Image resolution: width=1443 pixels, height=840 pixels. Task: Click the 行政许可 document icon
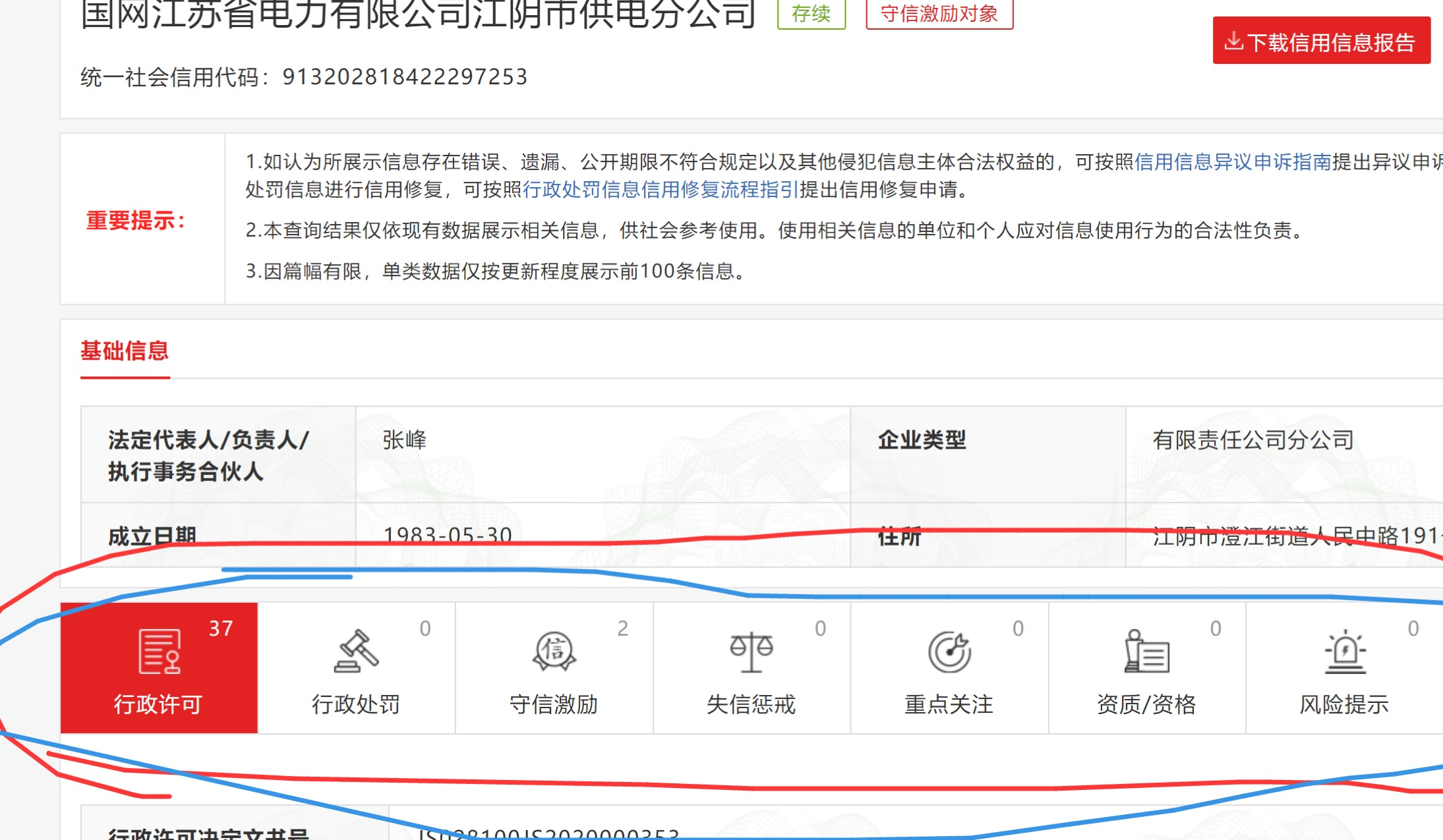pos(159,651)
